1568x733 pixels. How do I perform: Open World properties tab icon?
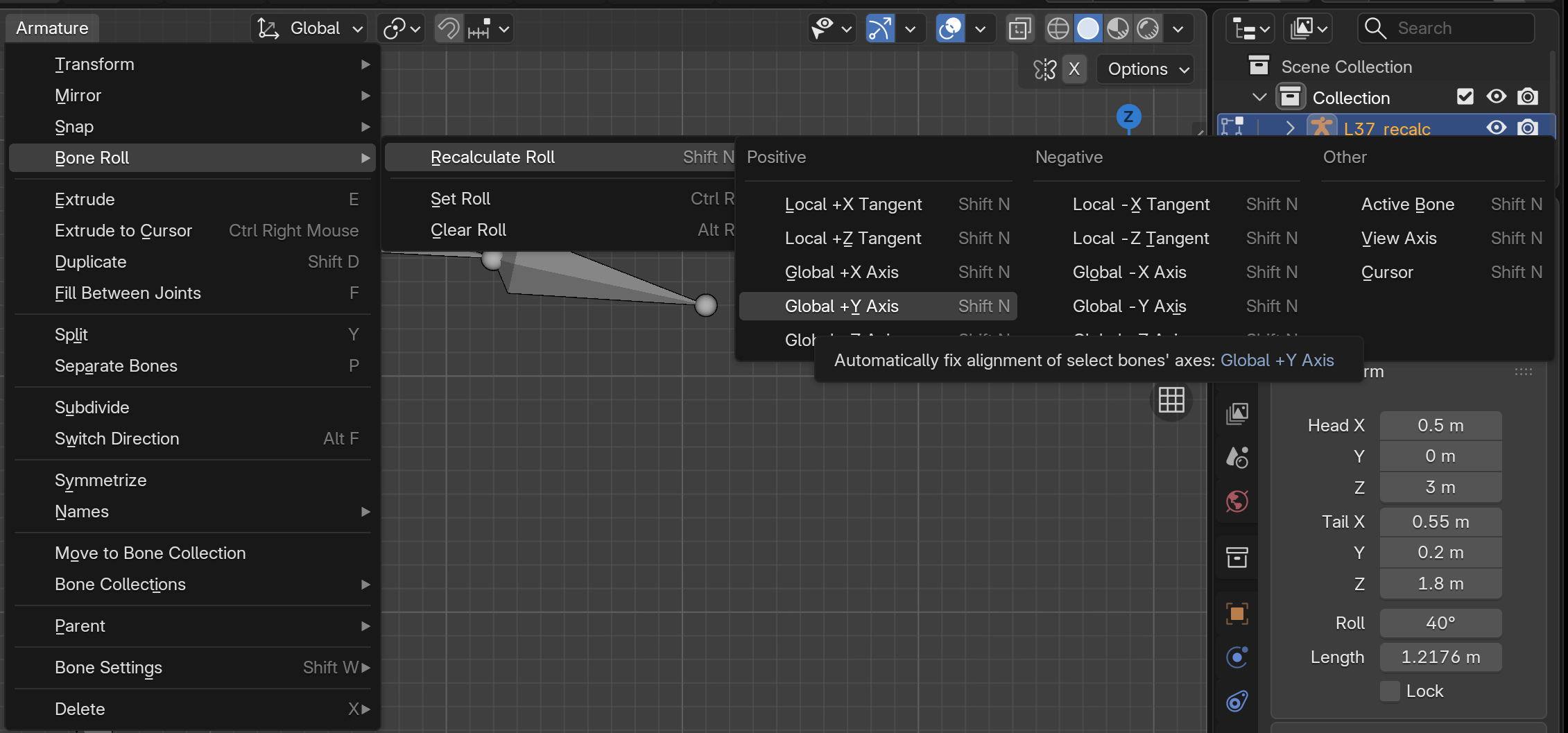(1237, 501)
